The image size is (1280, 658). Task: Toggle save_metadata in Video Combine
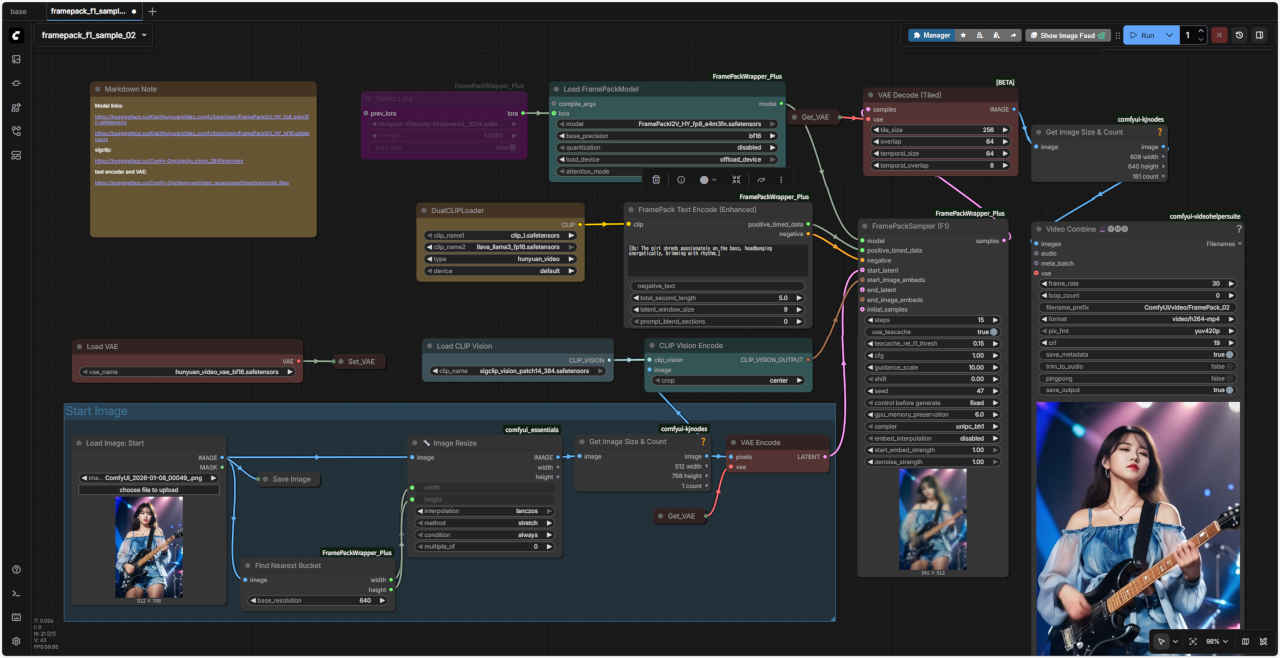coord(1229,354)
